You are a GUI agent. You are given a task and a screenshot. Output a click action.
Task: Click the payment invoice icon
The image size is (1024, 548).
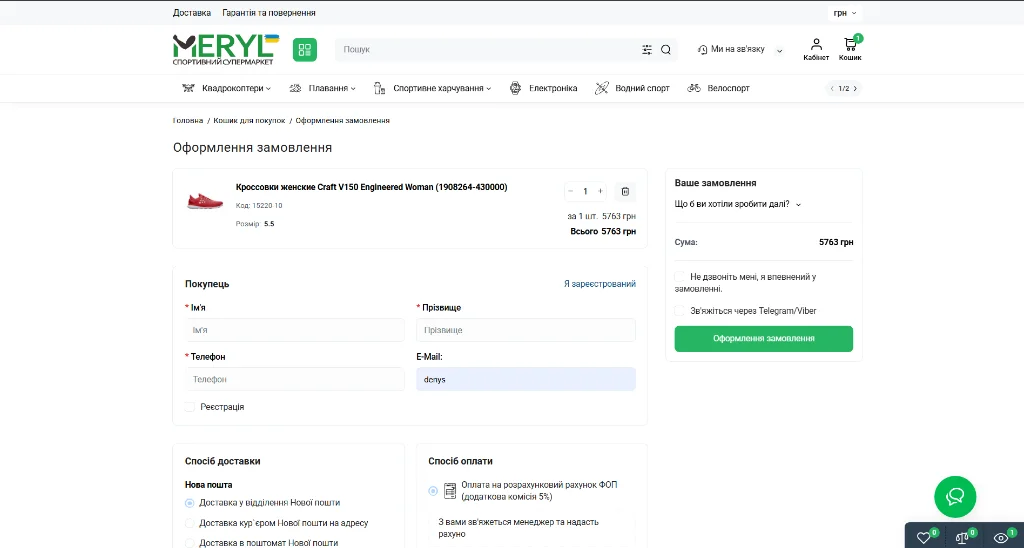coord(450,491)
